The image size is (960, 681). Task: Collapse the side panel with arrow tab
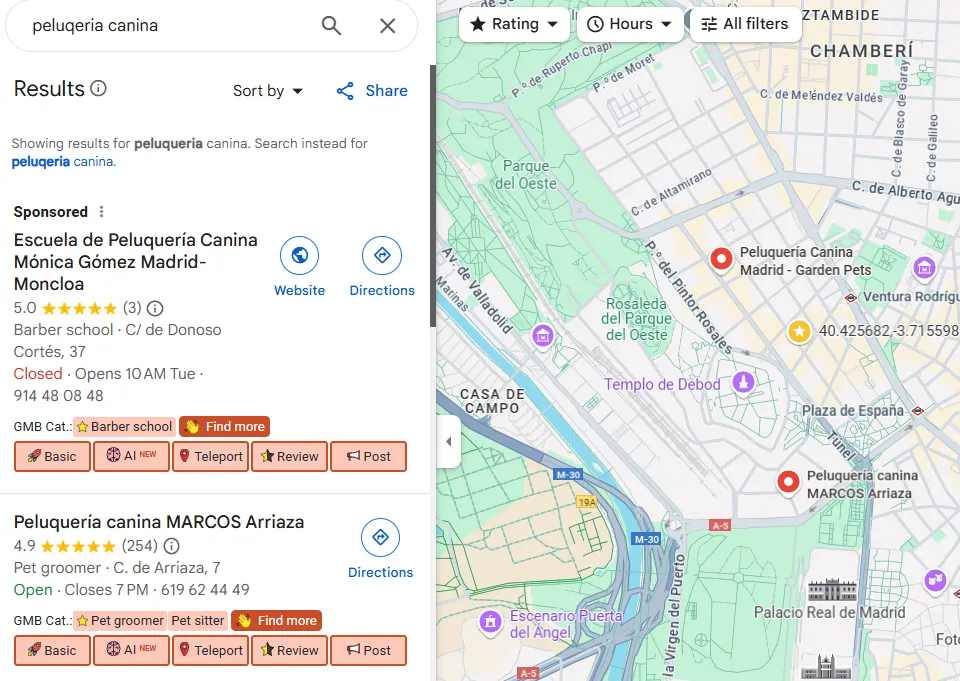[449, 442]
